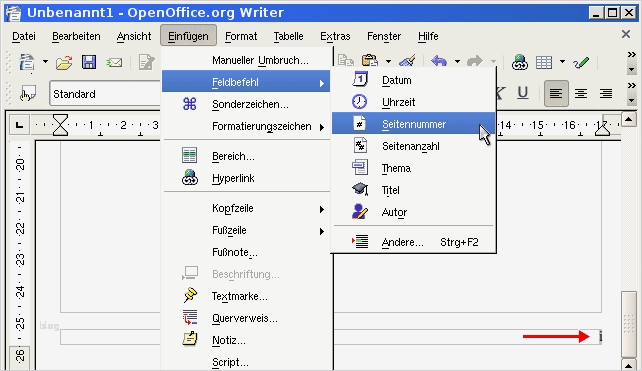The height and width of the screenshot is (371, 642).
Task: Click the Styles and Formatting icon
Action: click(x=28, y=94)
